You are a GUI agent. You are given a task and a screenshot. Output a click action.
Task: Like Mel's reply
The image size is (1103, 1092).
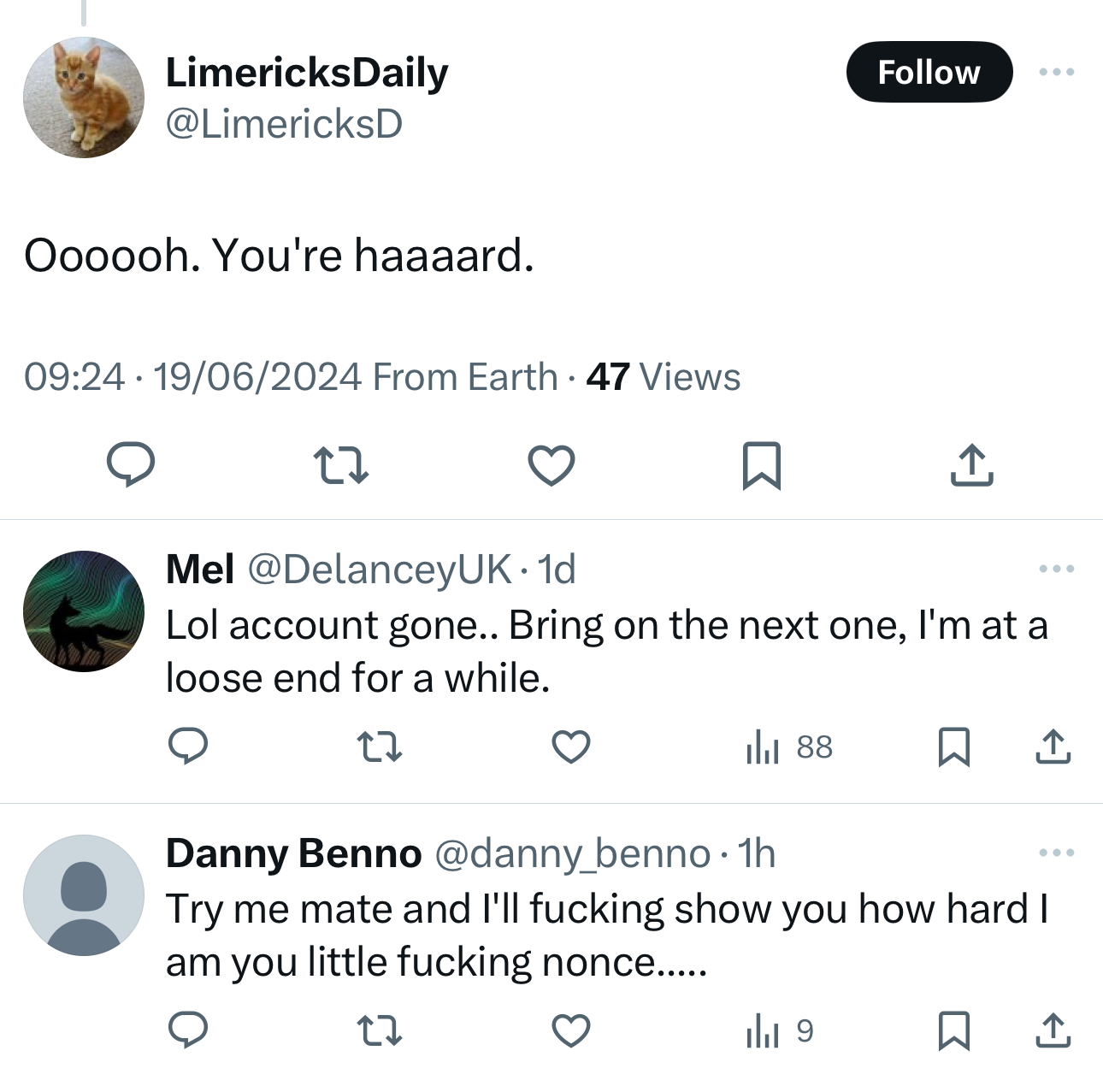pos(571,747)
